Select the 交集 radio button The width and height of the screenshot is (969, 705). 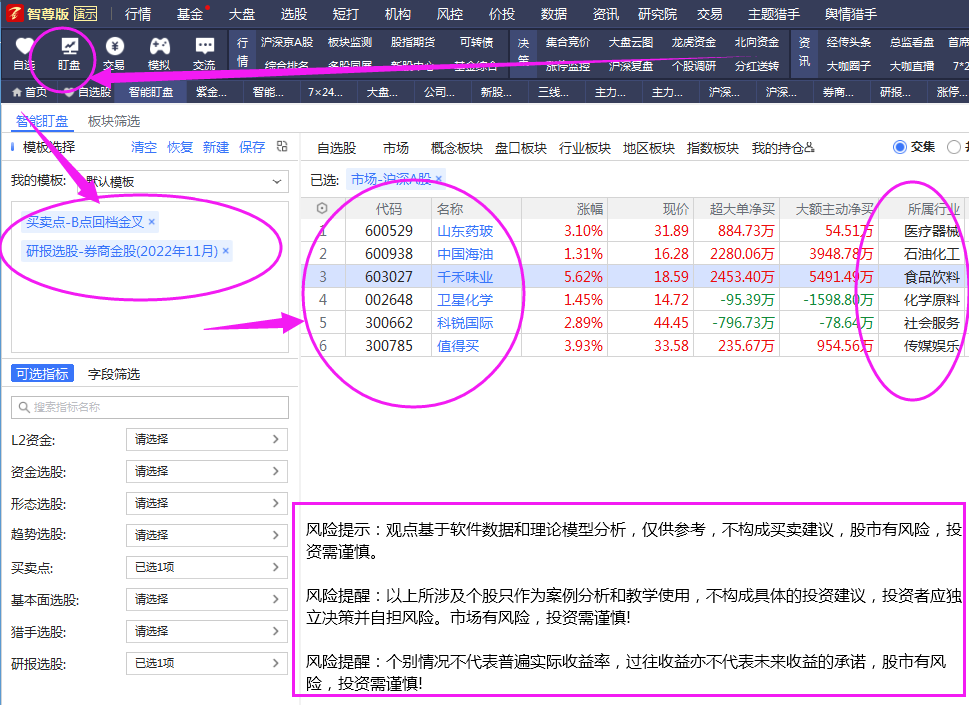[900, 147]
